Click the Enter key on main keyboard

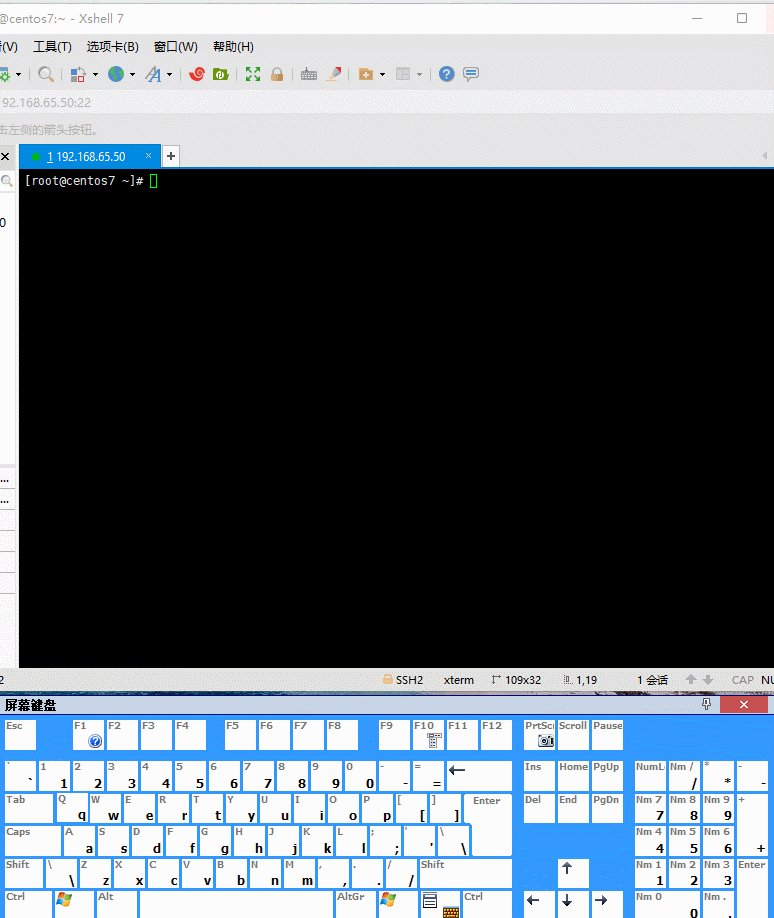pos(488,824)
